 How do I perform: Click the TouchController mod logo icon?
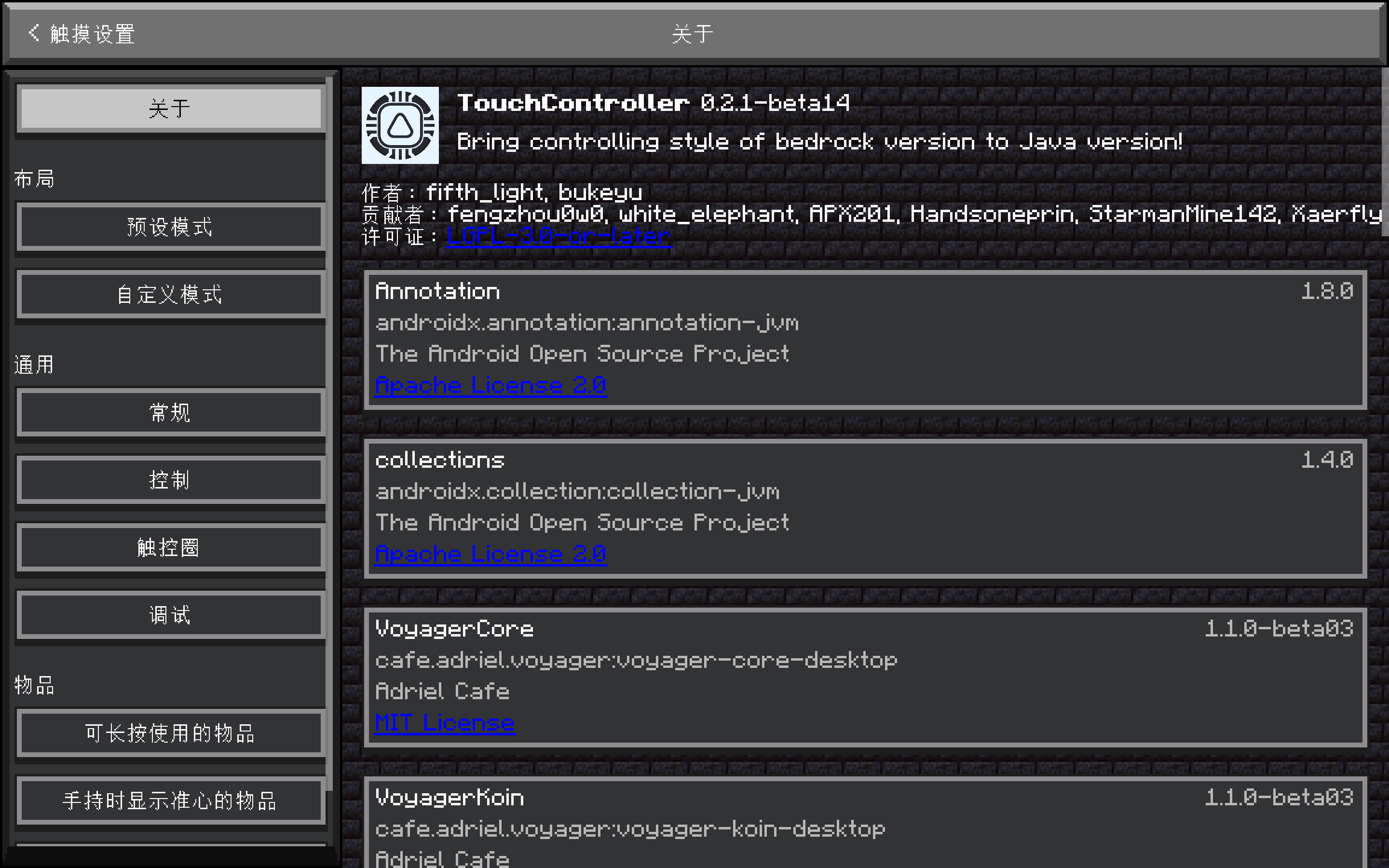coord(400,125)
